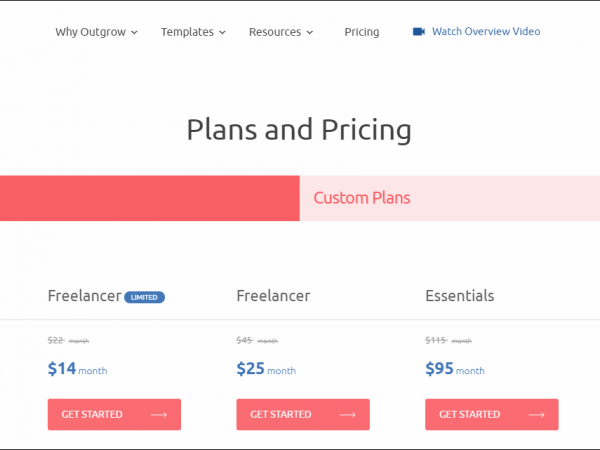Select the highlighted red plans tab
Screen dimensions: 600x450
[150, 198]
